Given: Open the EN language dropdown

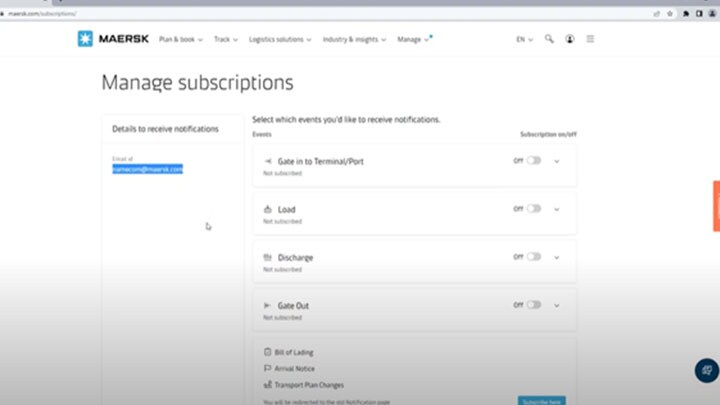Looking at the screenshot, I should (524, 39).
